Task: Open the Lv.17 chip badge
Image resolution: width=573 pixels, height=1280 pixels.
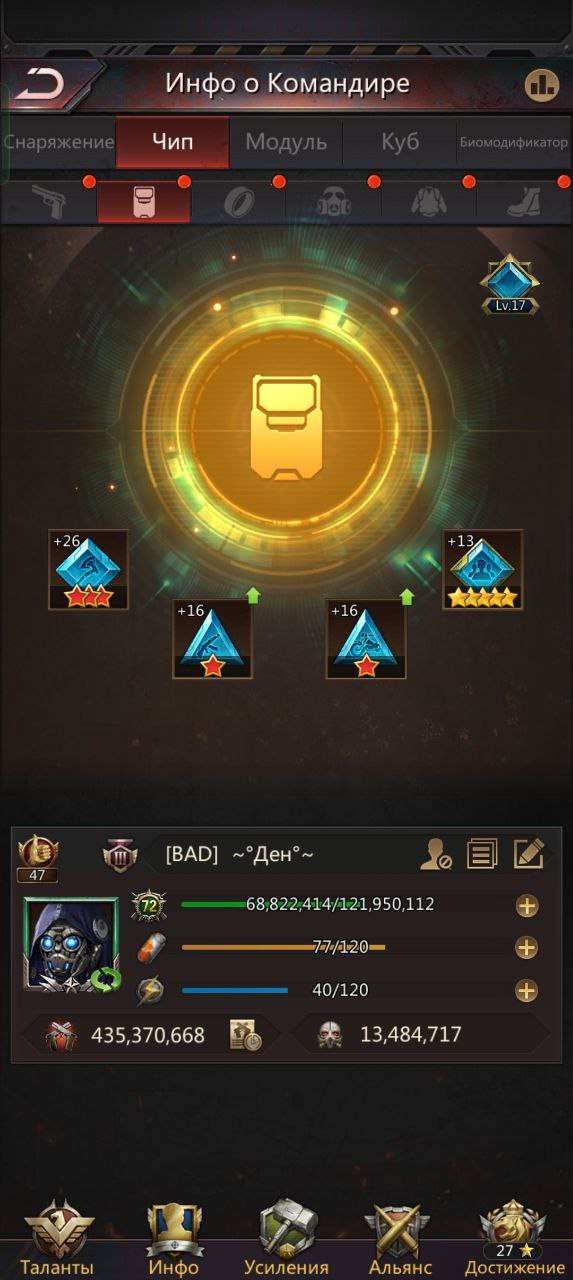Action: (510, 285)
